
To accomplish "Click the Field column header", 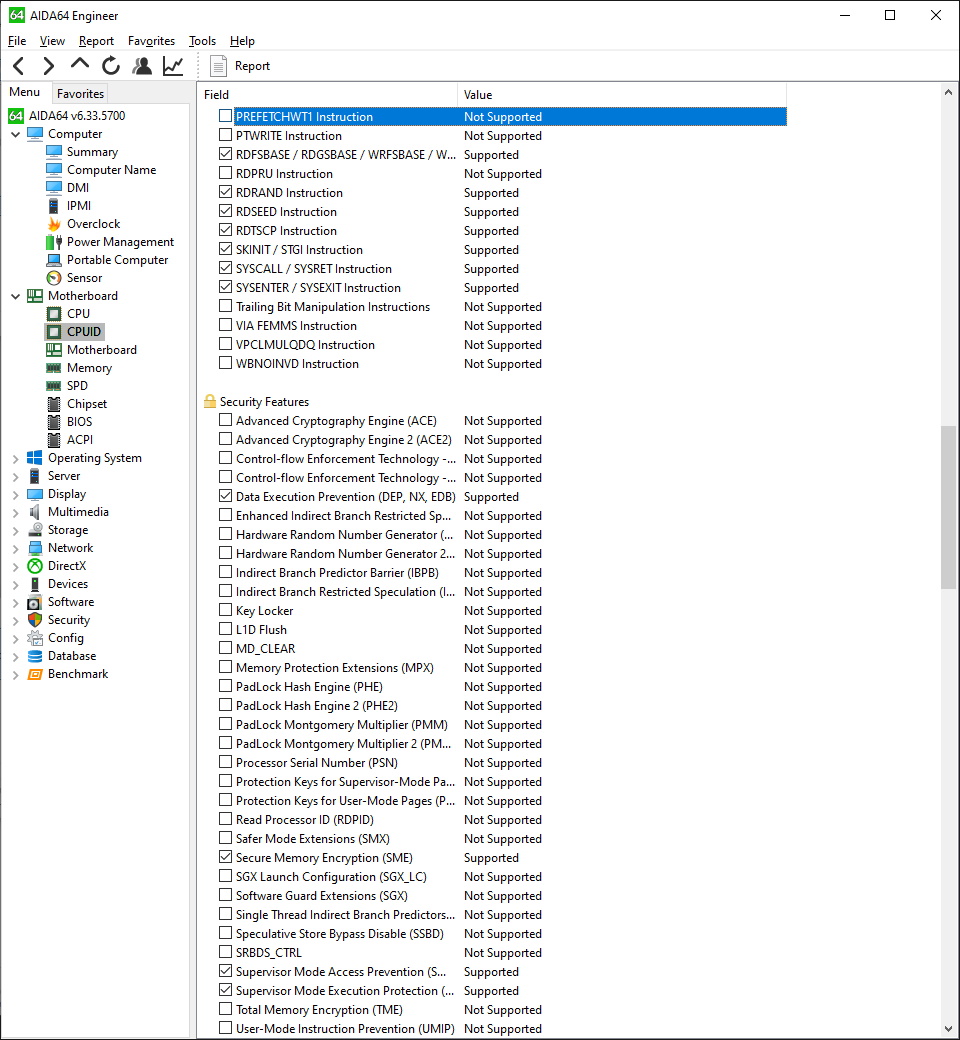I will (328, 95).
